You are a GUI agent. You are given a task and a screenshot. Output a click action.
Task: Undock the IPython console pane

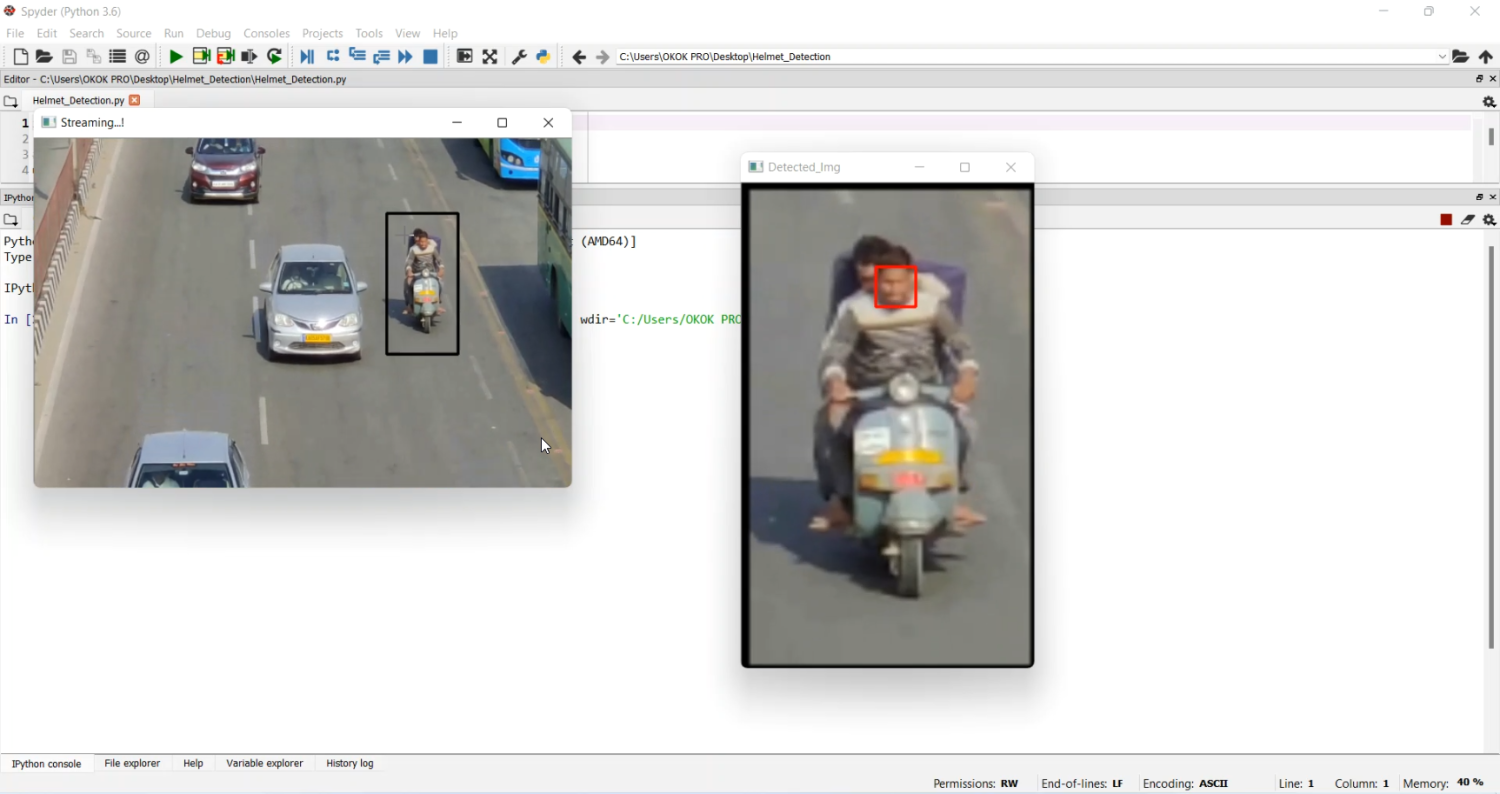click(x=1479, y=197)
